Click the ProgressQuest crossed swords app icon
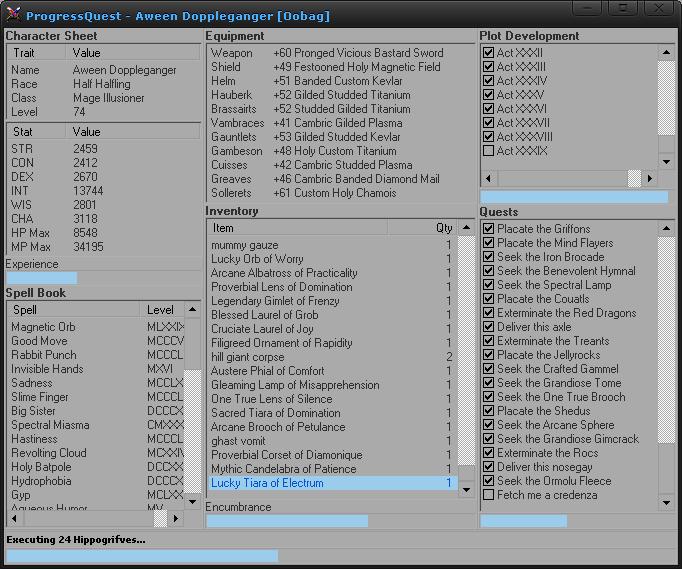Screen dimensions: 682x569 (x=13, y=14)
